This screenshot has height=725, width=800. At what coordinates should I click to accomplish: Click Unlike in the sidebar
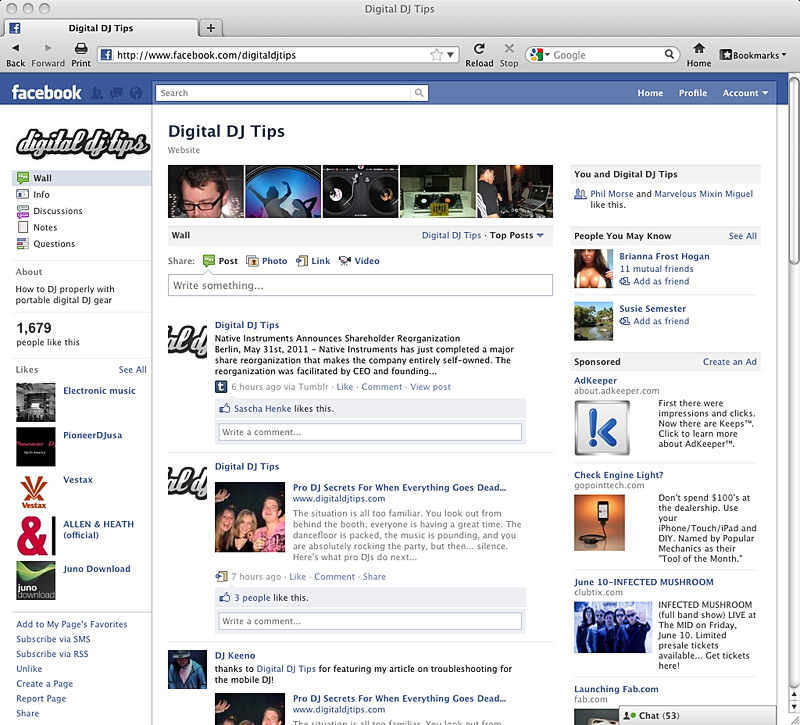[x=29, y=668]
